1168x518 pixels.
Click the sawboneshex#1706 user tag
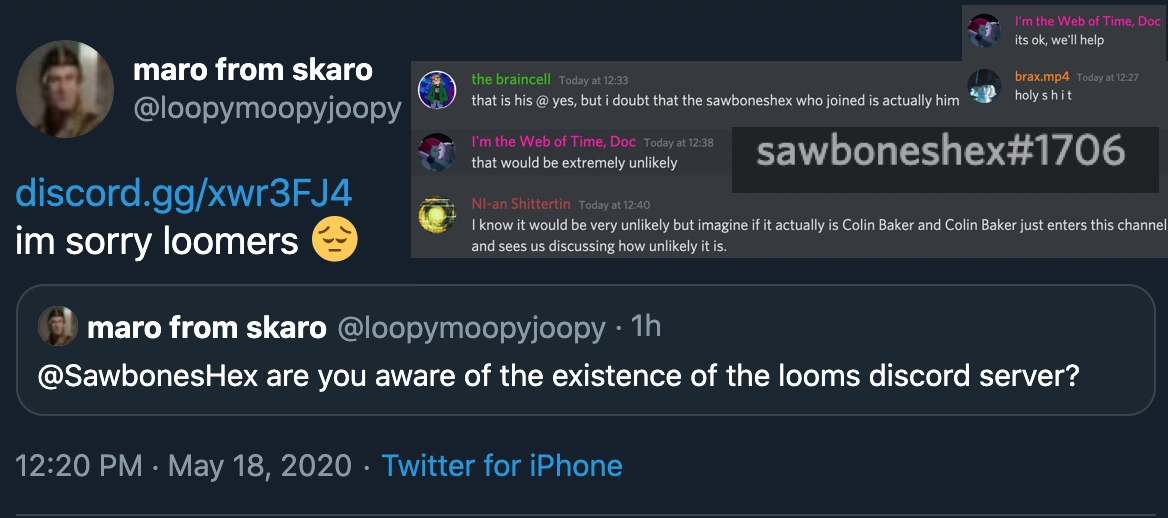pyautogui.click(x=941, y=152)
